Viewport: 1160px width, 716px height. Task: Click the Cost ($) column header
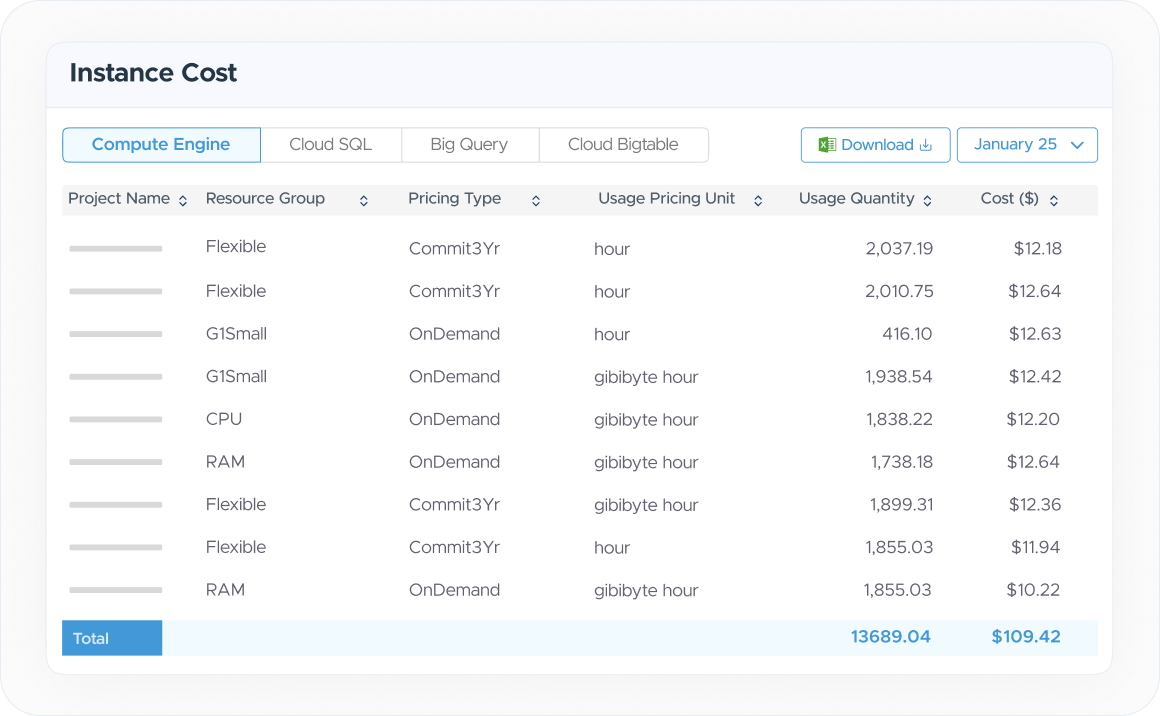coord(1010,198)
